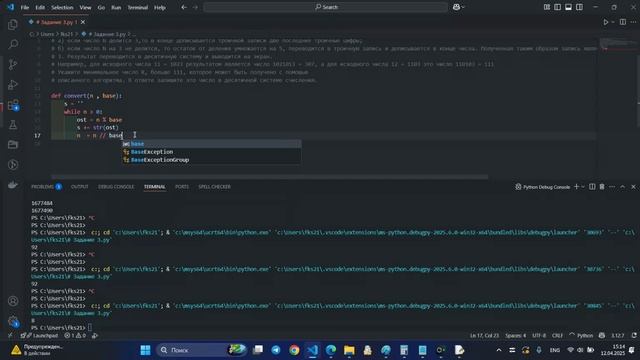640x360 pixels.
Task: Toggle the bottom panel layout button
Action: [x=568, y=7]
